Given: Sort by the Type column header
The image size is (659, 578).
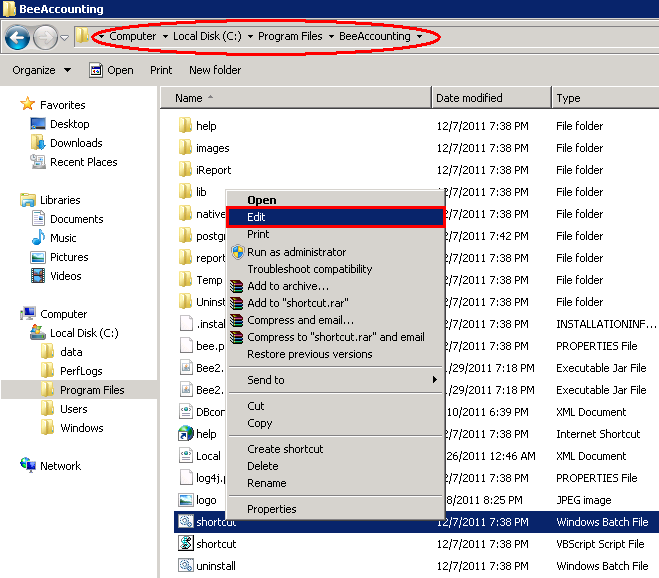Looking at the screenshot, I should coord(605,98).
